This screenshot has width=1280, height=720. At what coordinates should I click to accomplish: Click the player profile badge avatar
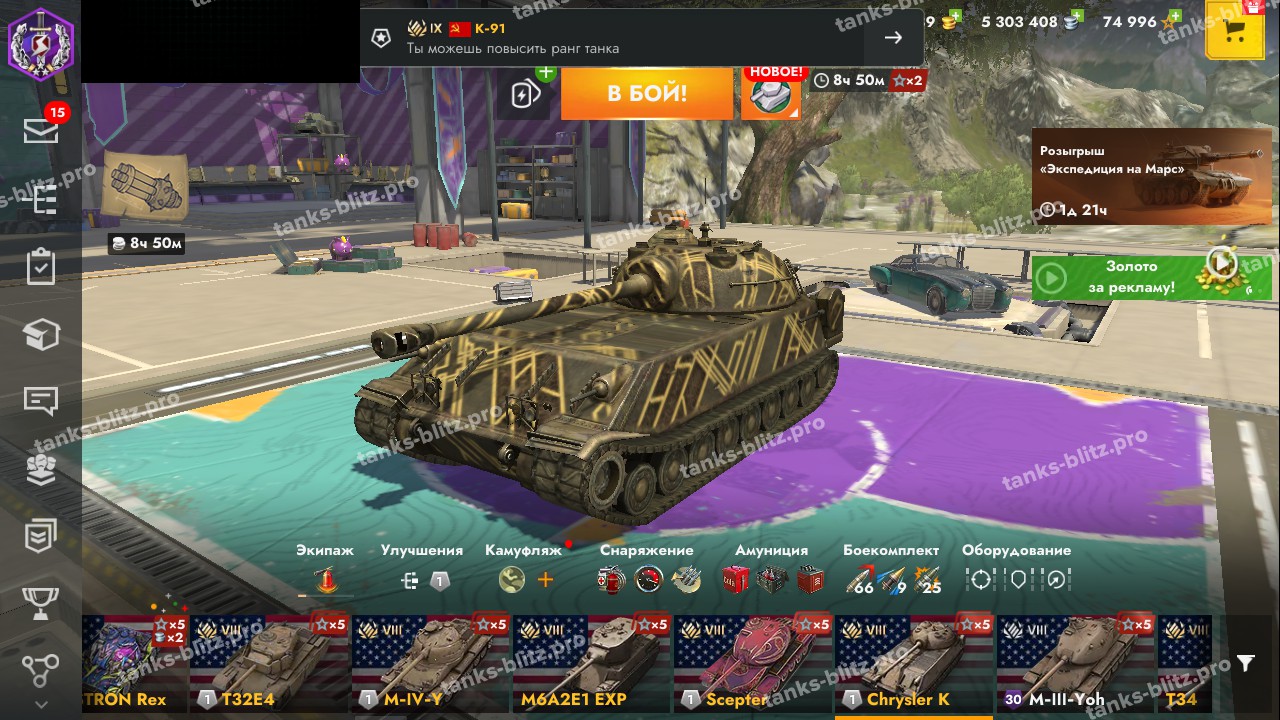tap(41, 40)
